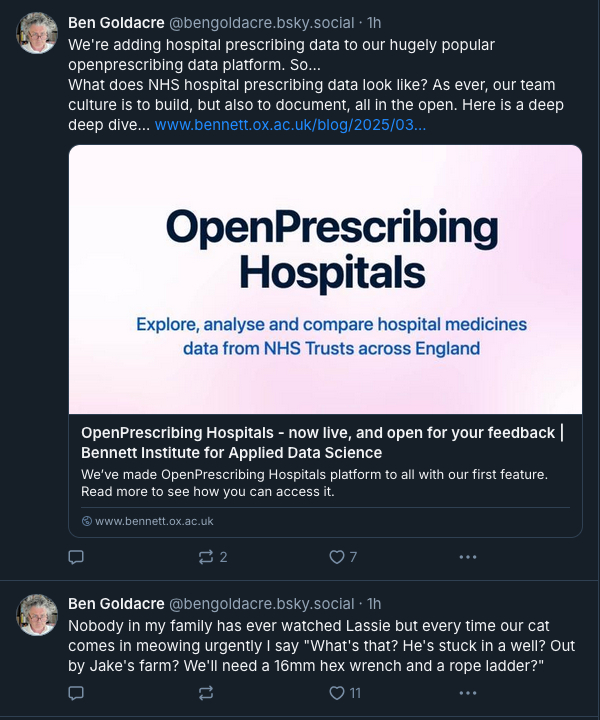Click the avatar beside the Lassie post
The height and width of the screenshot is (720, 600).
point(37,614)
